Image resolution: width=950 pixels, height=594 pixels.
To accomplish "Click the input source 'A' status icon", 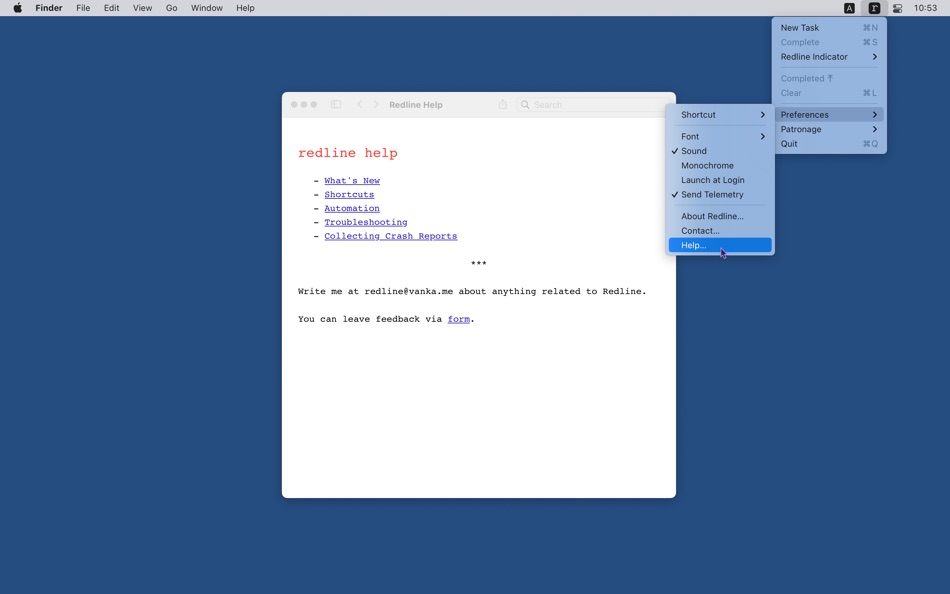I will click(x=849, y=8).
